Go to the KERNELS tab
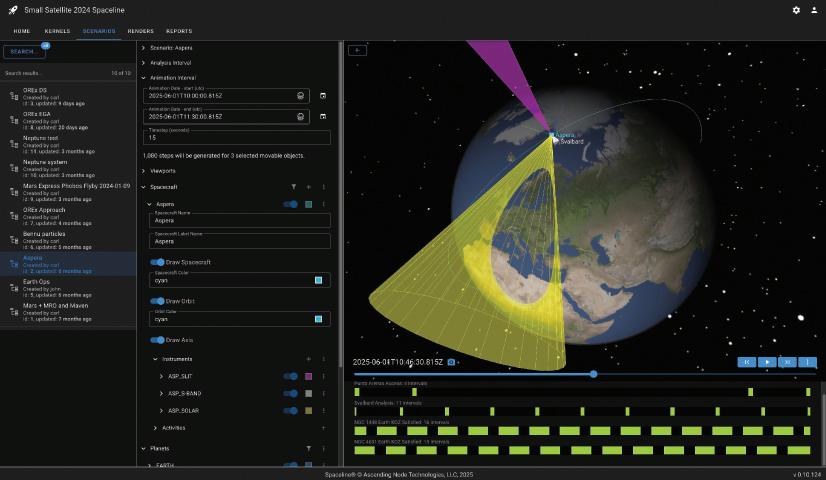This screenshot has width=826, height=480. click(57, 31)
